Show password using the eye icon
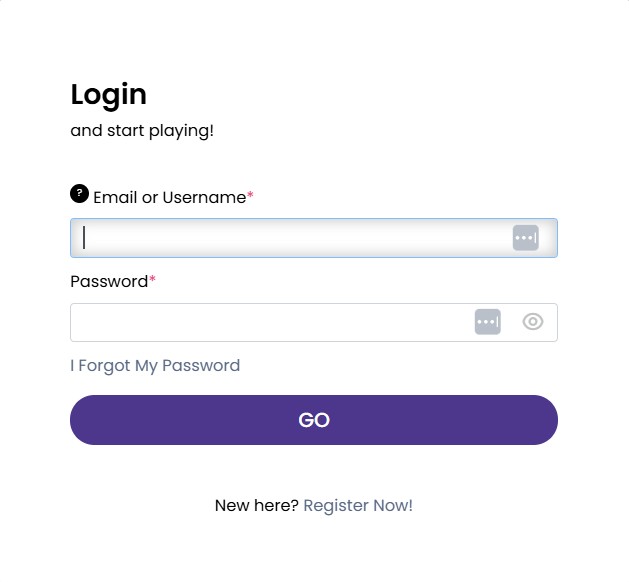The width and height of the screenshot is (629, 582). point(533,322)
